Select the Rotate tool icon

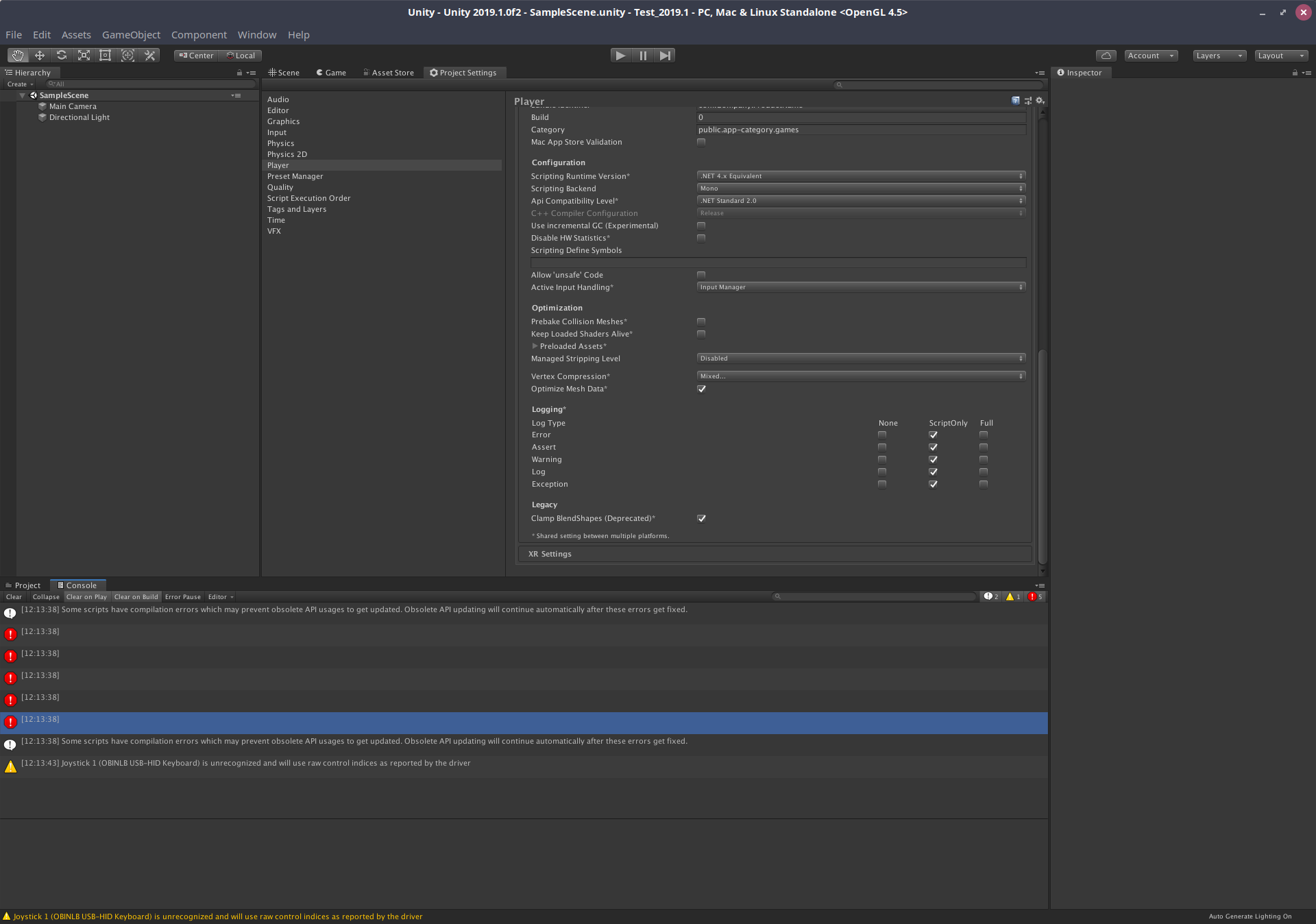tap(62, 56)
